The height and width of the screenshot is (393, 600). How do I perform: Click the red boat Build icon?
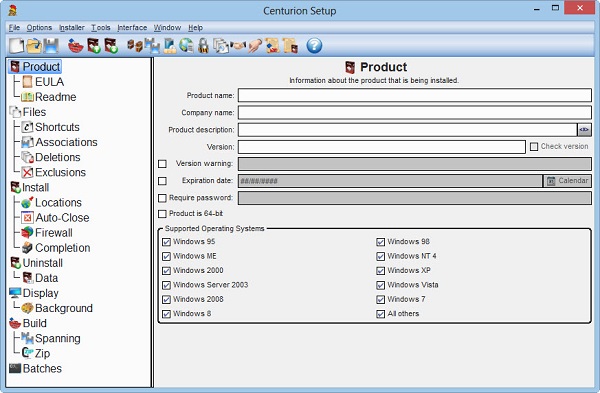(76, 46)
